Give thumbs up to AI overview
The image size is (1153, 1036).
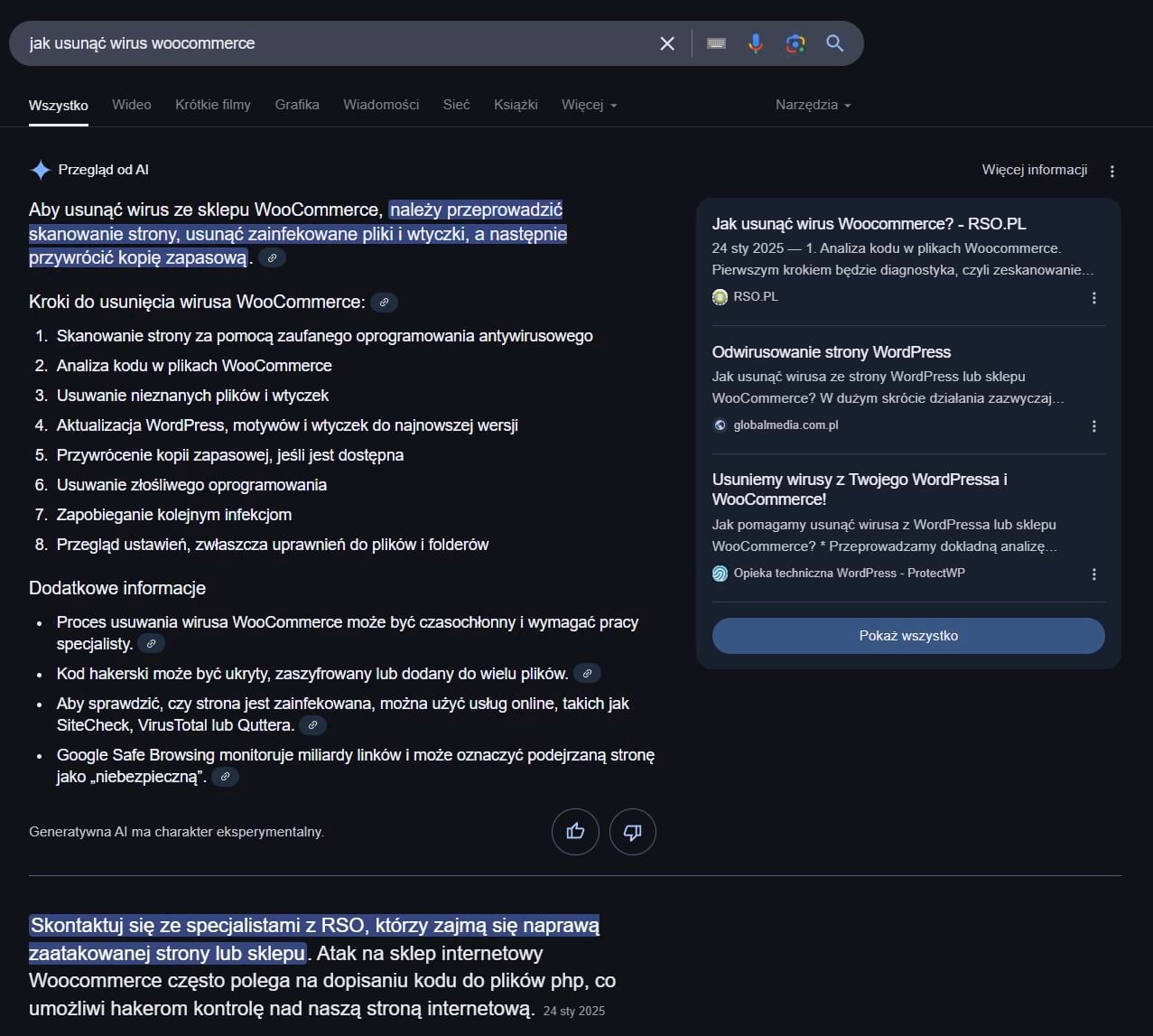tap(575, 832)
